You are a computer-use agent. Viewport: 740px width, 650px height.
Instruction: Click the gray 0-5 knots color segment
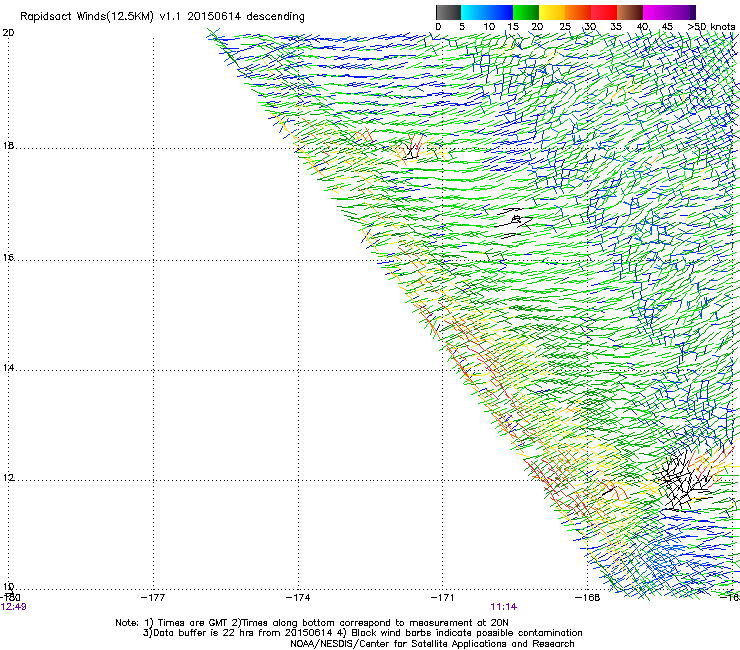tap(448, 12)
